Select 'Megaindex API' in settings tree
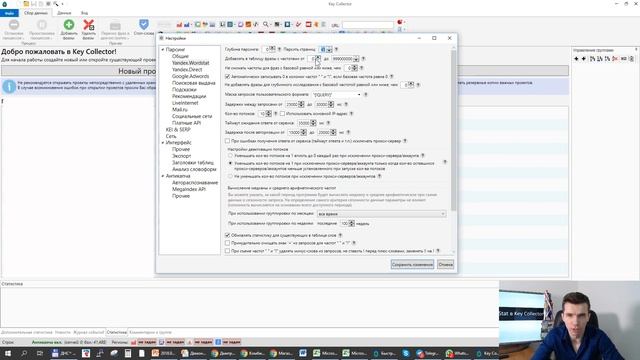The height and width of the screenshot is (360, 640). (x=189, y=189)
